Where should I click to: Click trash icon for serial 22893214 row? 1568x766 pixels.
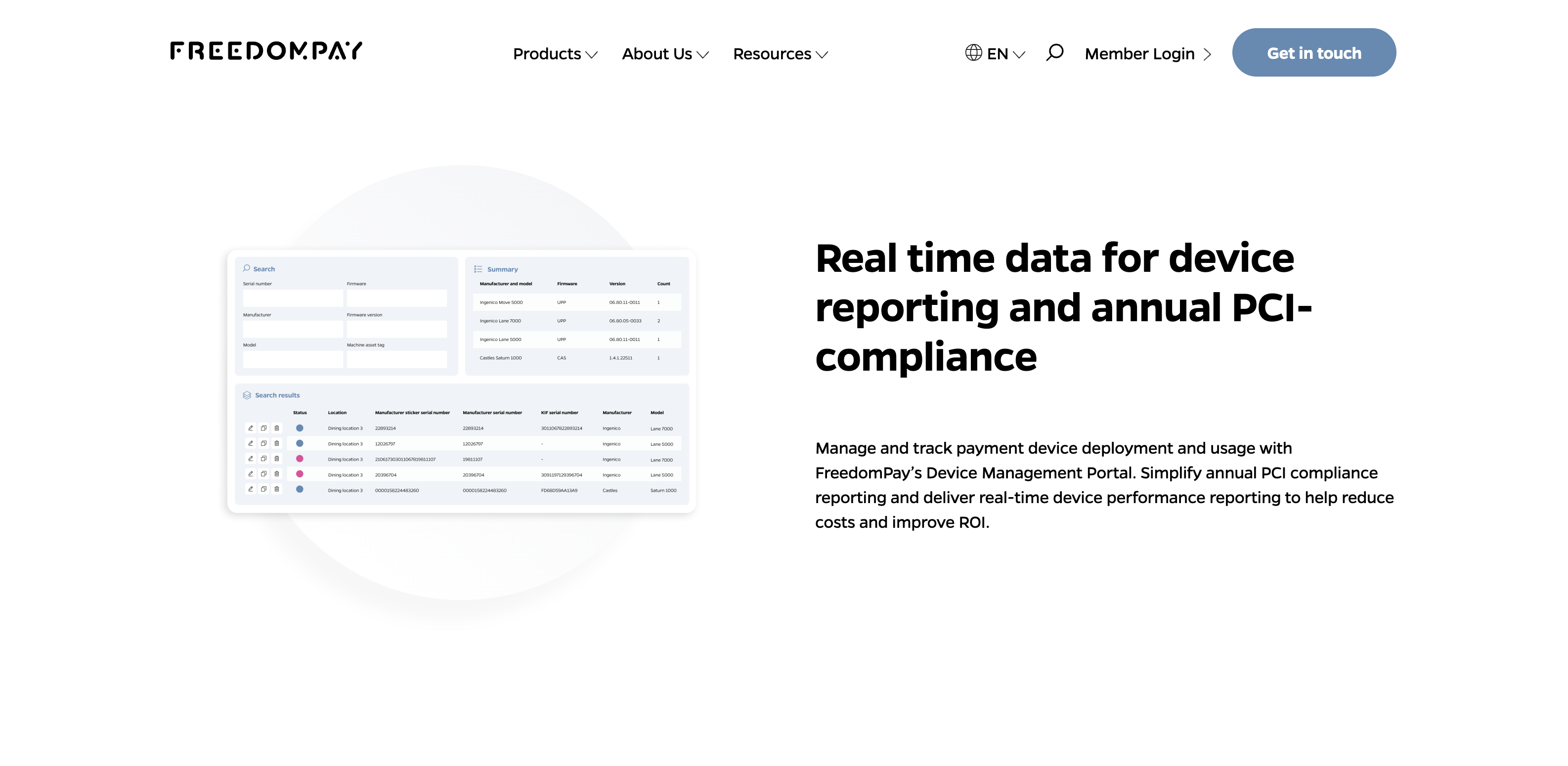(x=277, y=428)
